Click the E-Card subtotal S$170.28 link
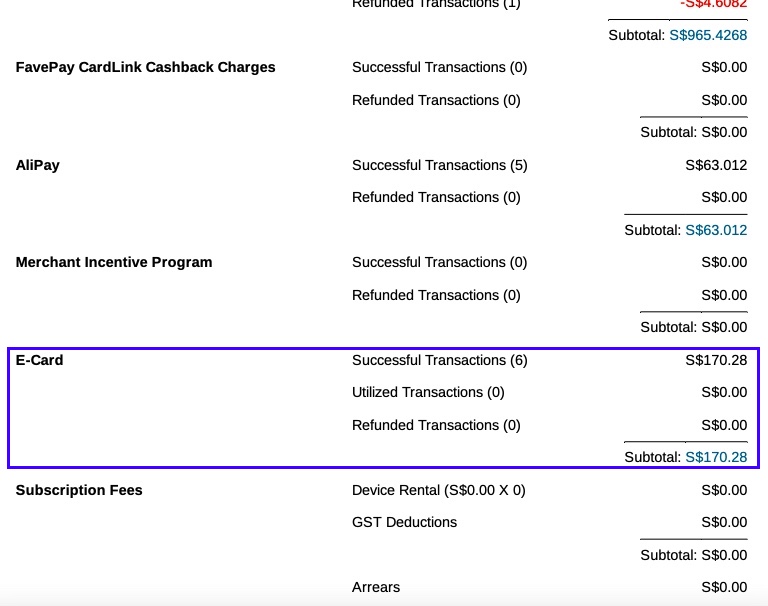This screenshot has height=606, width=768. click(x=716, y=457)
